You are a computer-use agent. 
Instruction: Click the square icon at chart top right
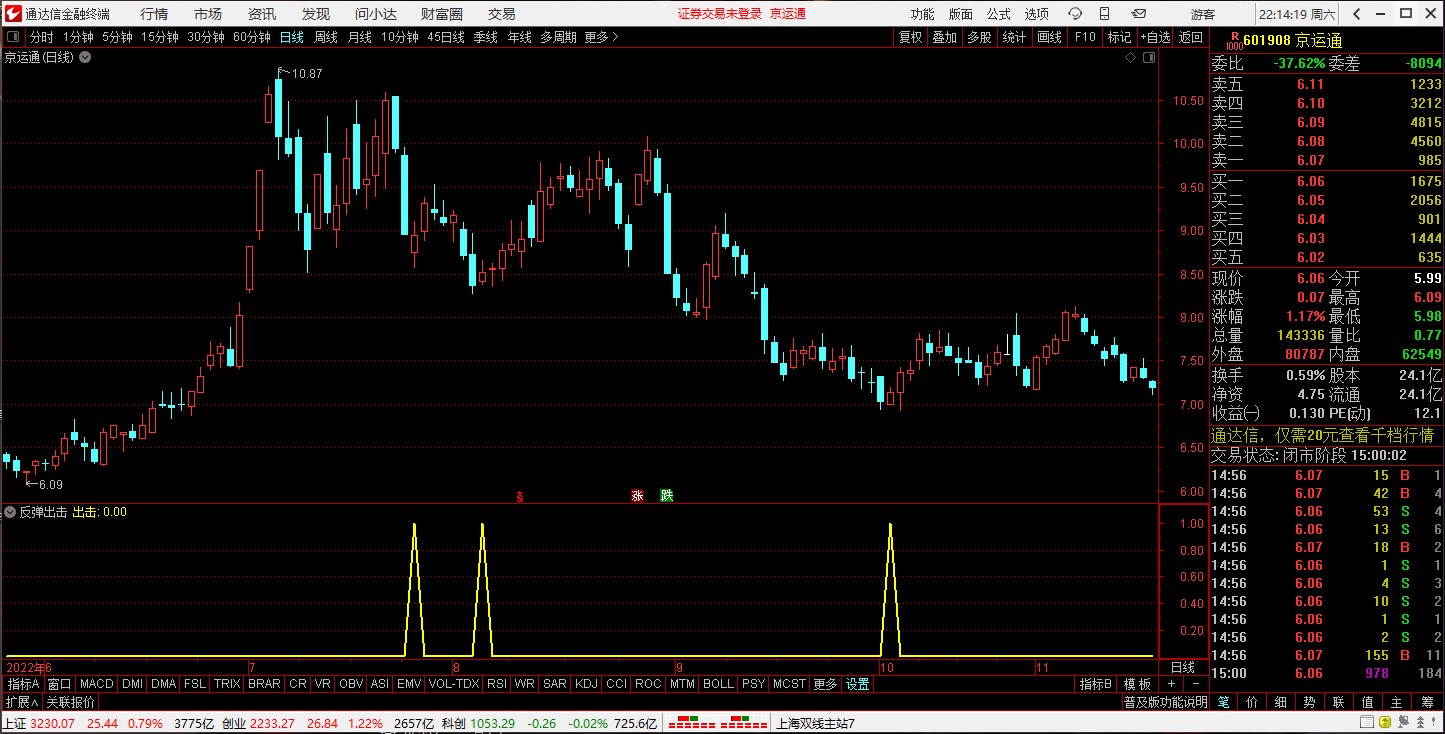pos(1149,57)
